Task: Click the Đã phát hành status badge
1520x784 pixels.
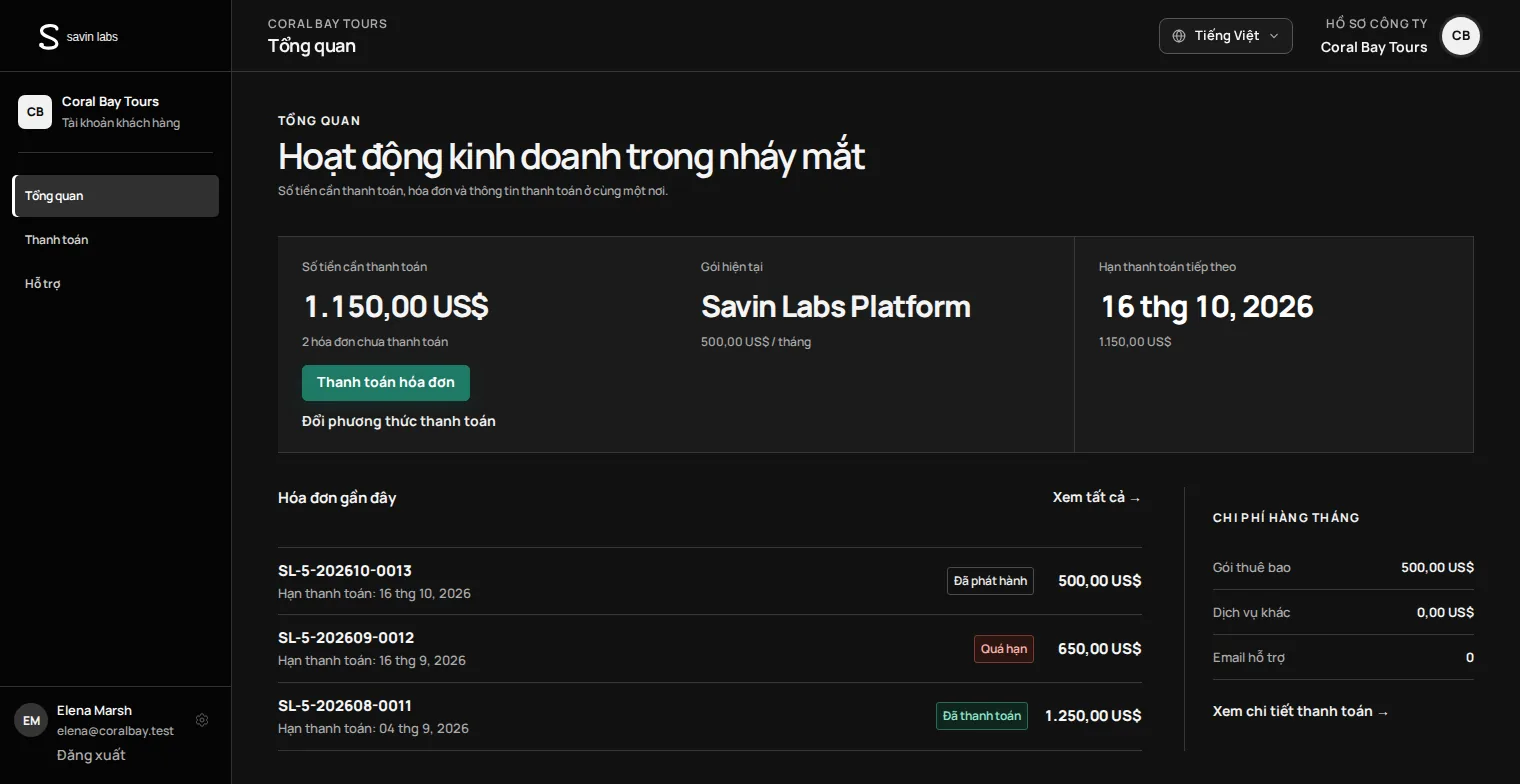Action: pos(990,581)
